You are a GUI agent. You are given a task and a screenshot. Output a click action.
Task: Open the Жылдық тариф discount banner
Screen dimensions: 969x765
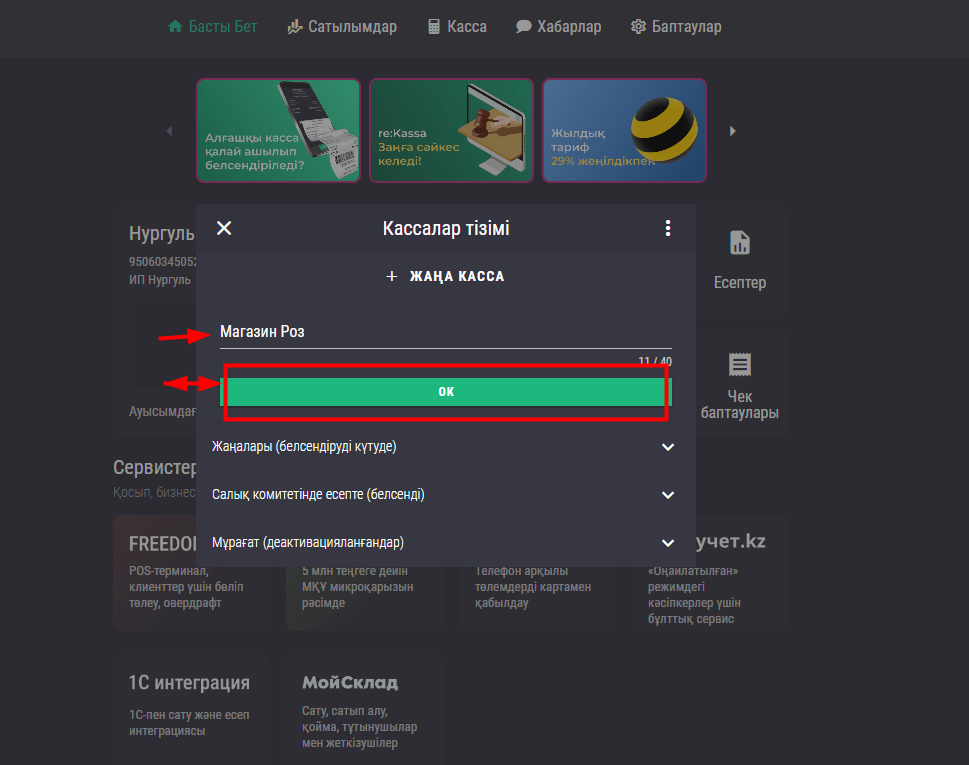[624, 130]
